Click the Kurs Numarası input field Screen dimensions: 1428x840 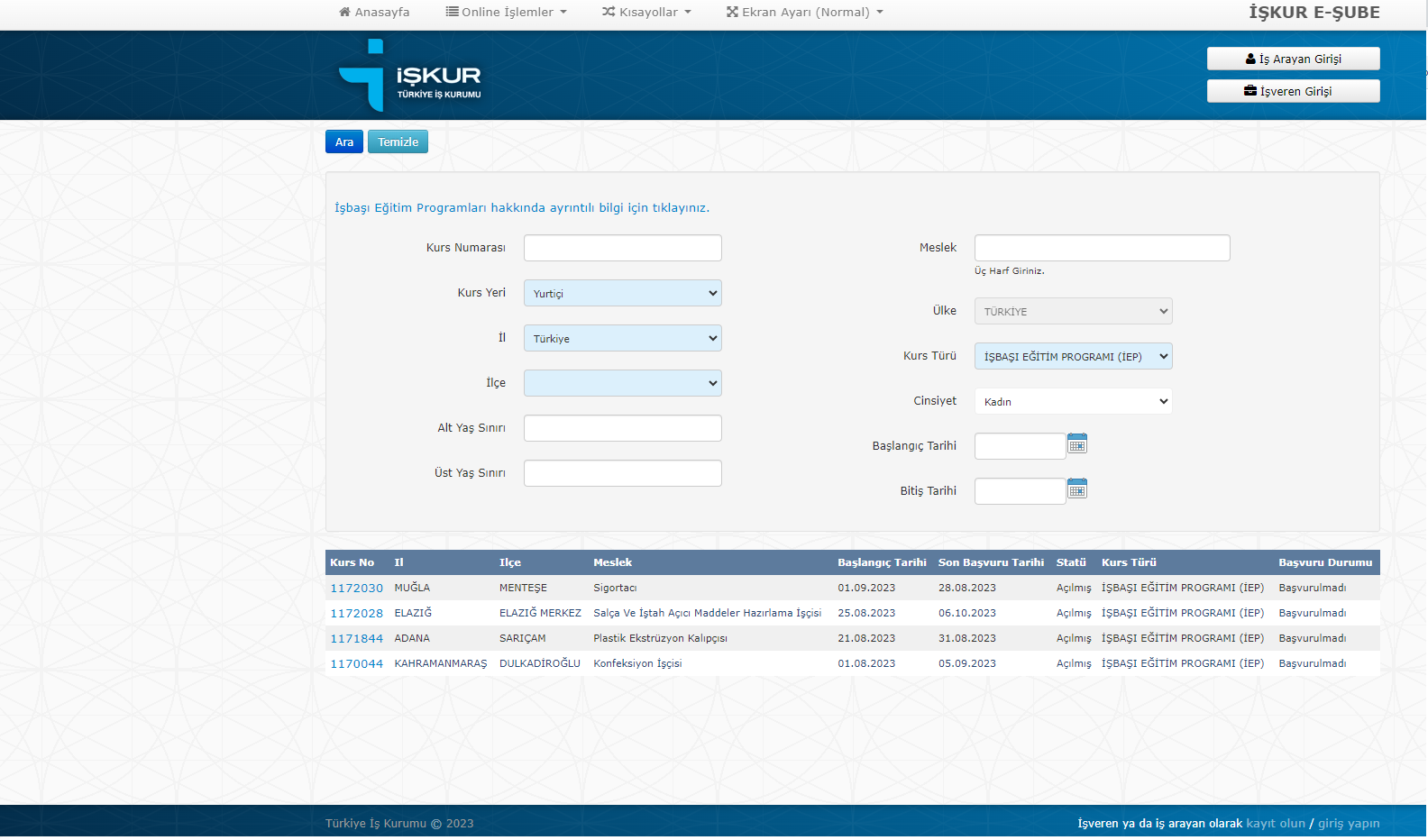(622, 248)
